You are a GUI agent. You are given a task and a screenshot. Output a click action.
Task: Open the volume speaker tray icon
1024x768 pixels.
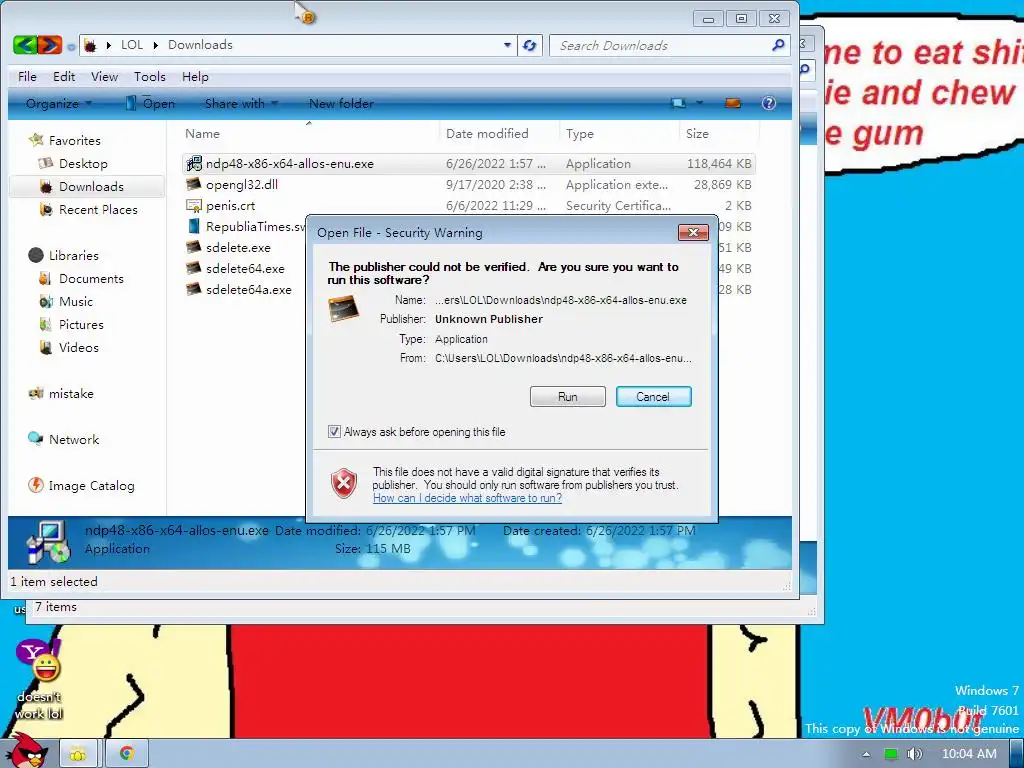coord(914,754)
